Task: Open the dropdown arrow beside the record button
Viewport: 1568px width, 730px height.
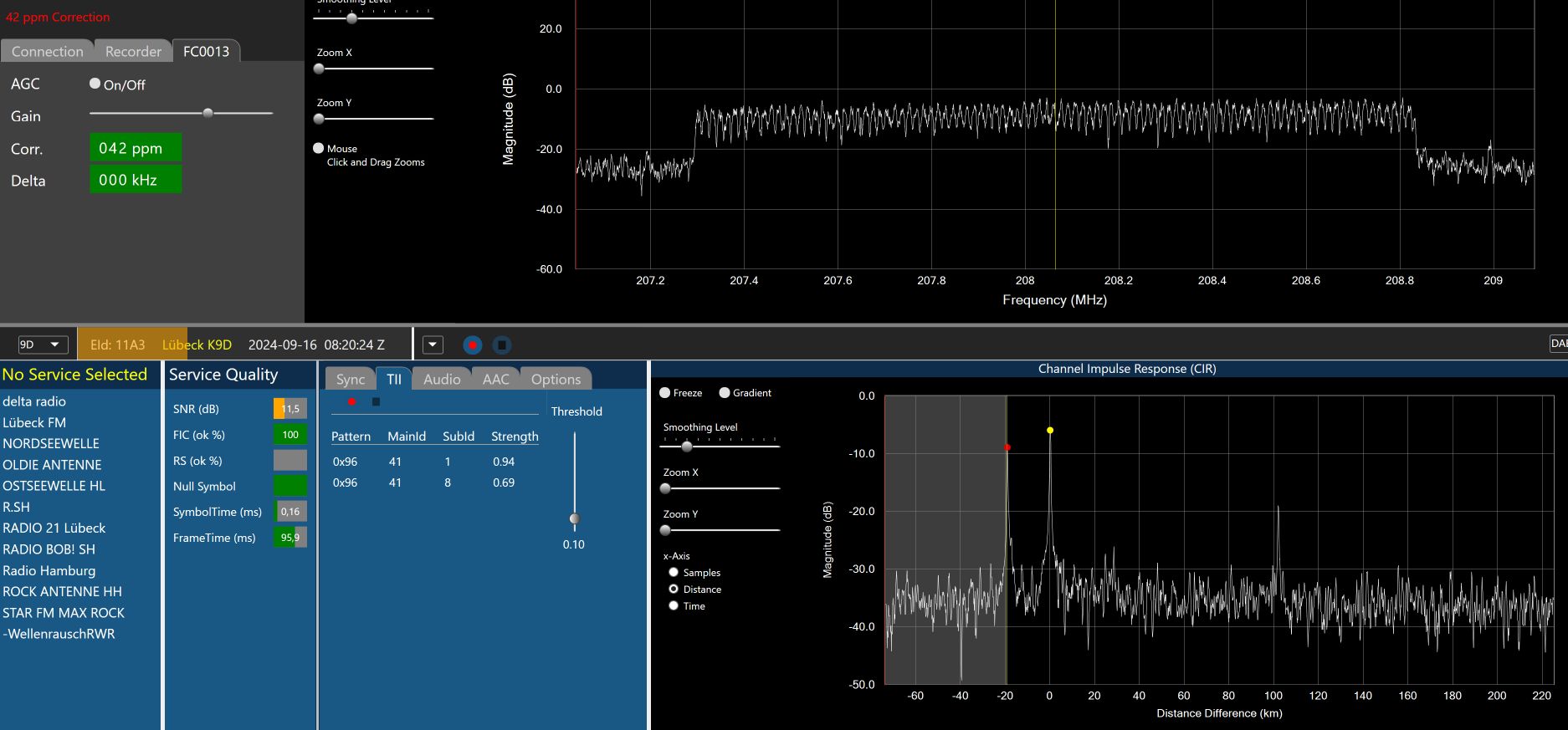Action: tap(433, 345)
